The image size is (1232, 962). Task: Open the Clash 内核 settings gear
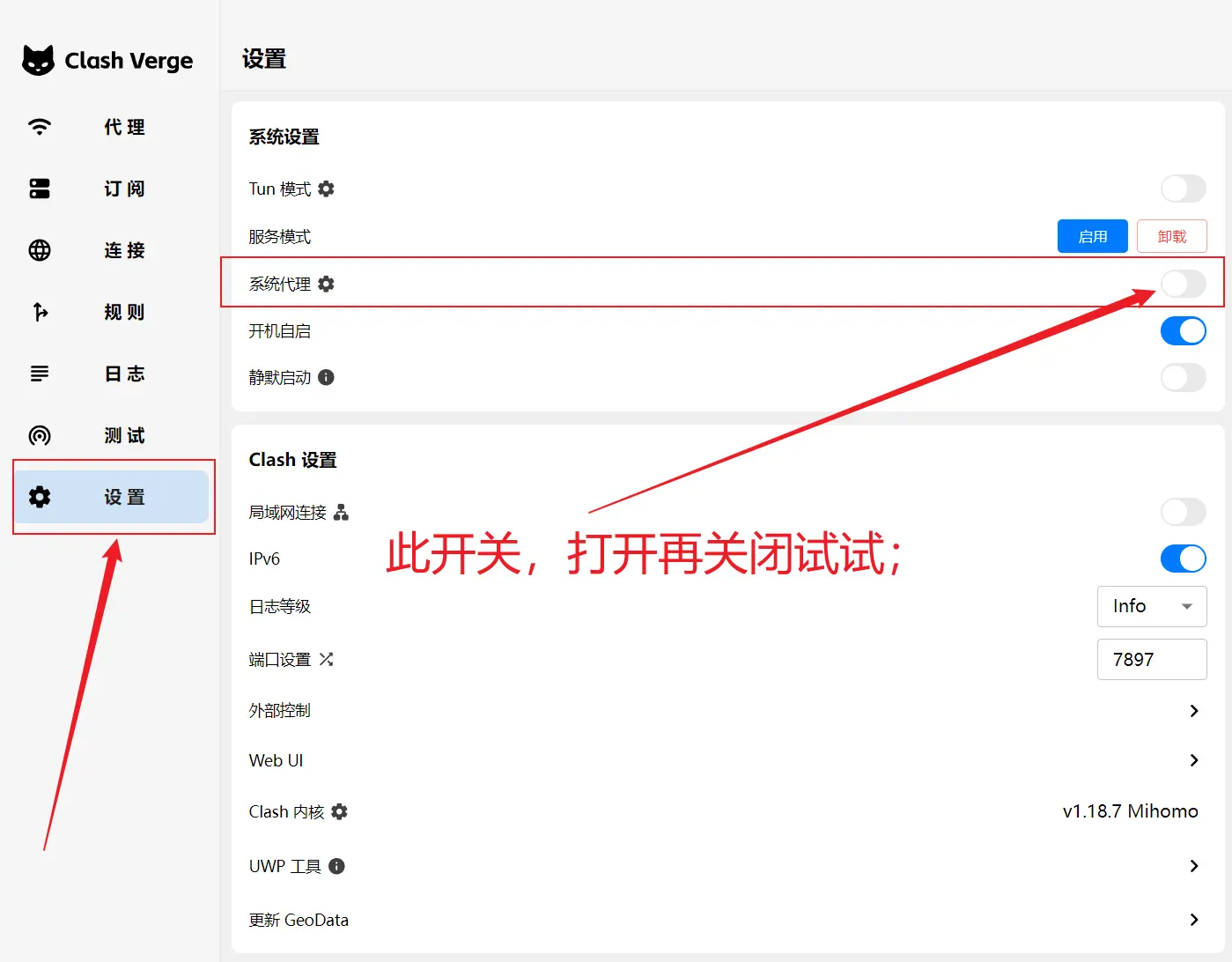[x=342, y=811]
